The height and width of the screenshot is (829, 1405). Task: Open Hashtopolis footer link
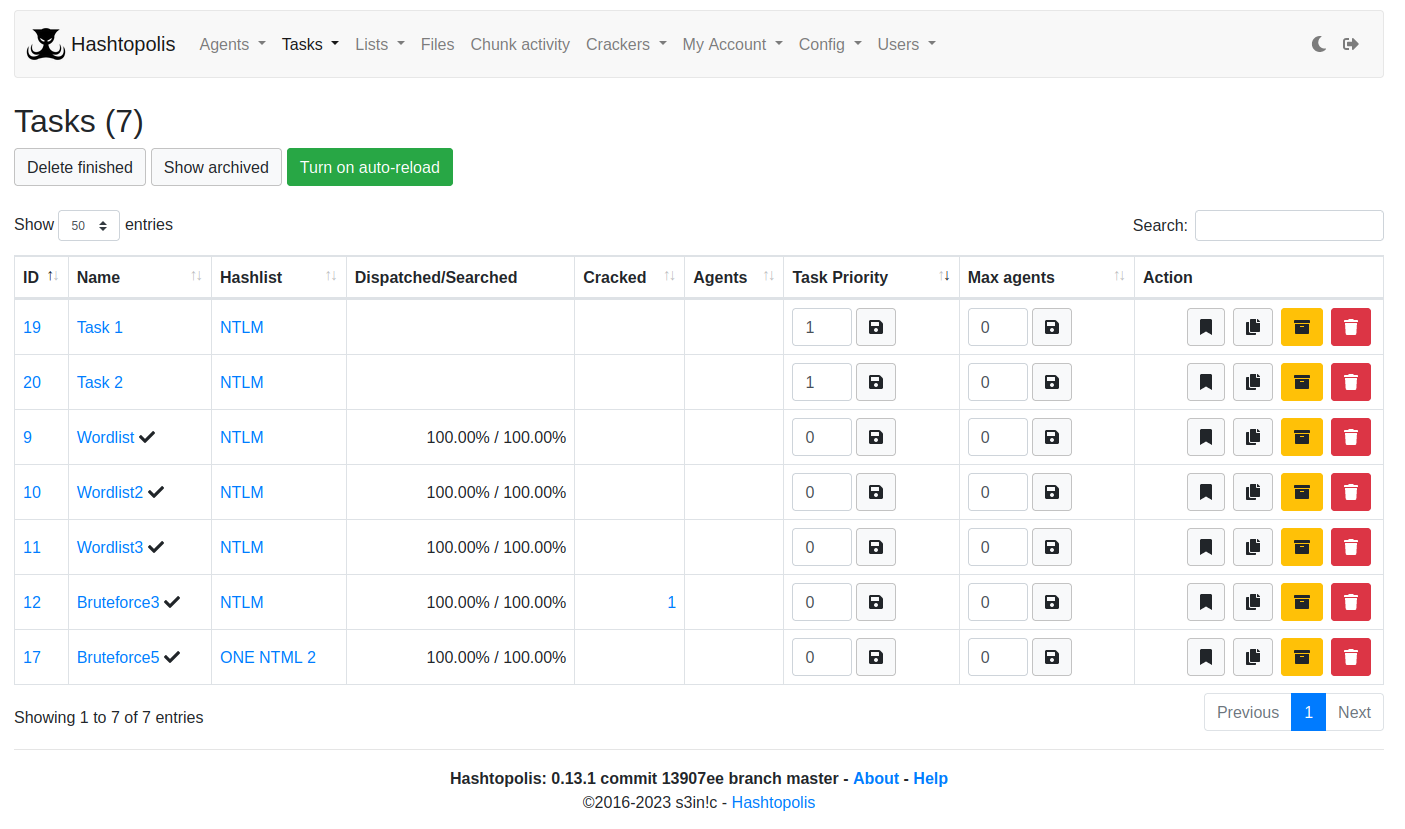(773, 802)
